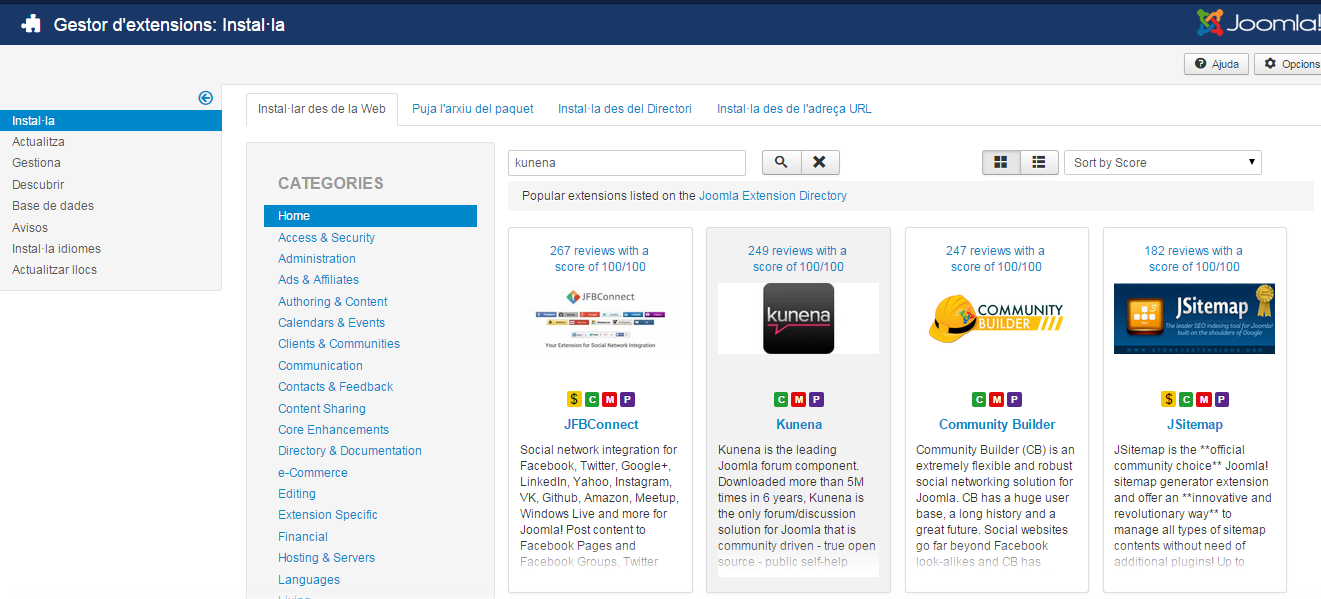Select the e-Commerce category
The image size is (1321, 599).
[313, 472]
